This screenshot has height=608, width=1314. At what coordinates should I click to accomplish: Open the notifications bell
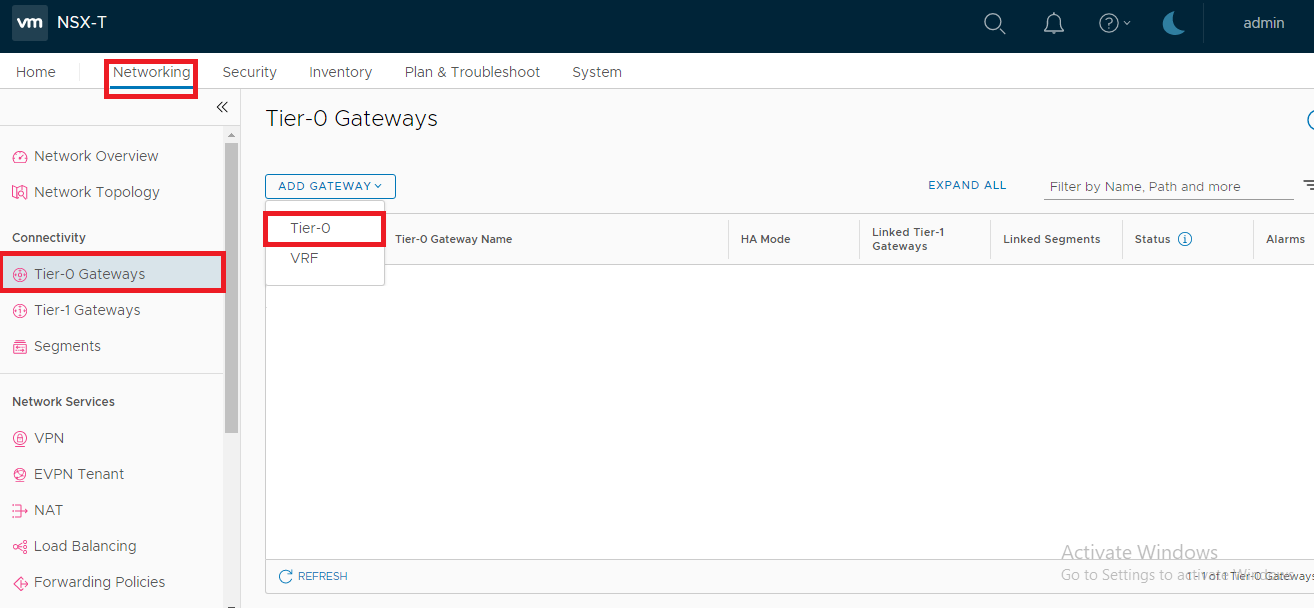tap(1054, 23)
